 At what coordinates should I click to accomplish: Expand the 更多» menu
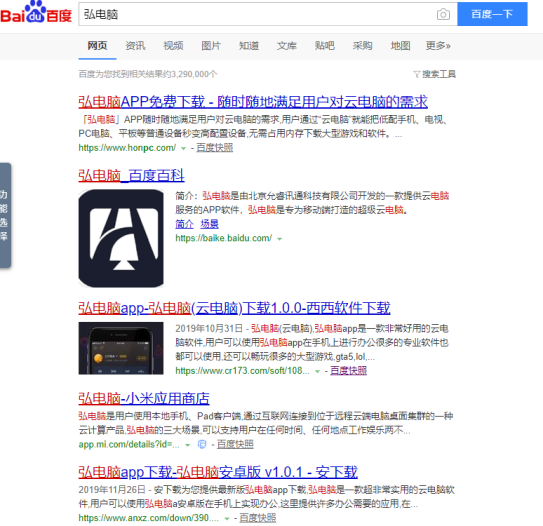point(438,46)
